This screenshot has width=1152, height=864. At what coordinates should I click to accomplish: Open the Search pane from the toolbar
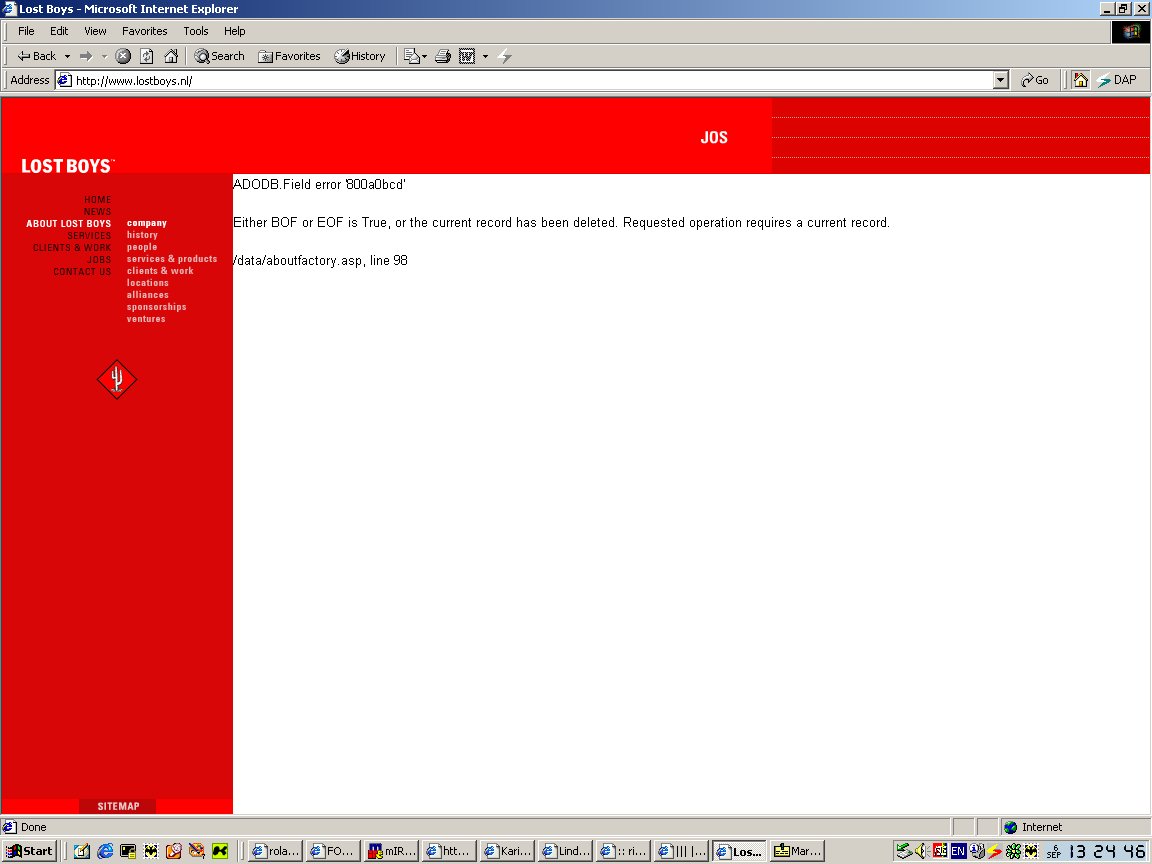pos(219,56)
